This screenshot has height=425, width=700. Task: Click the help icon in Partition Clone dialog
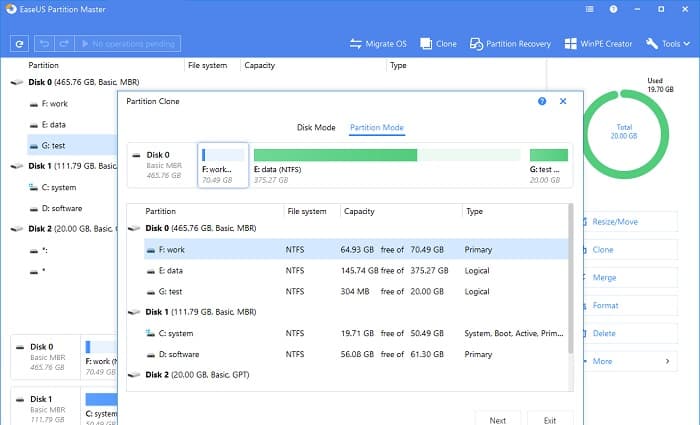[542, 101]
